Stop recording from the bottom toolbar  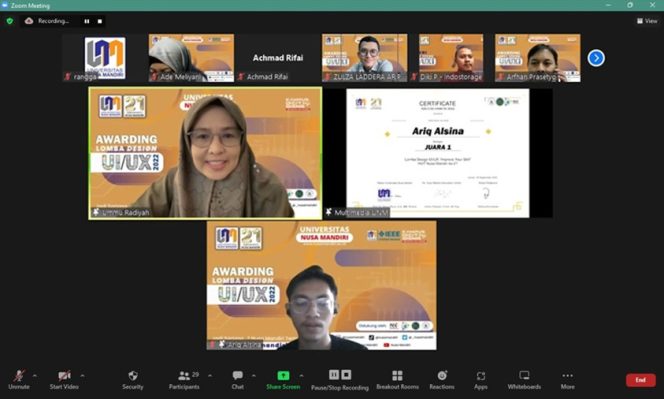(x=346, y=374)
